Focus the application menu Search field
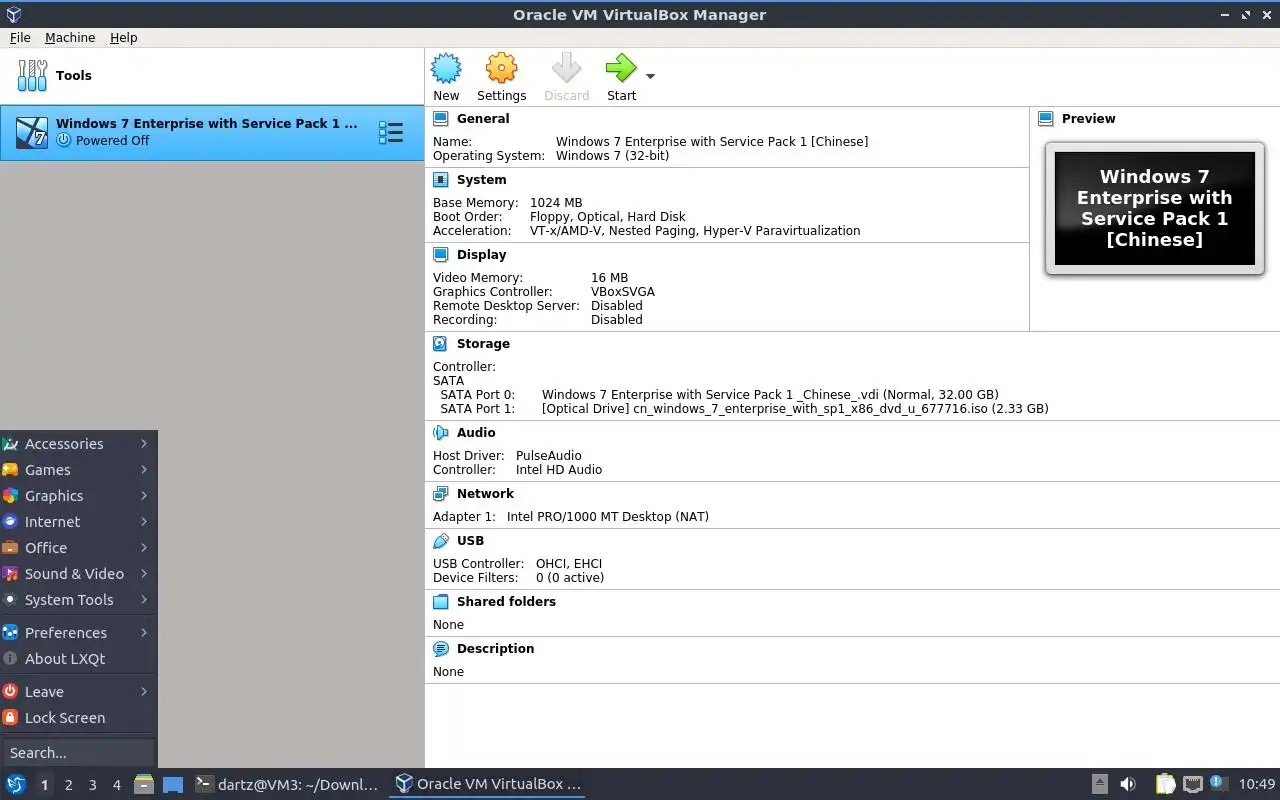Screen dimensions: 1280x800 click(78, 752)
